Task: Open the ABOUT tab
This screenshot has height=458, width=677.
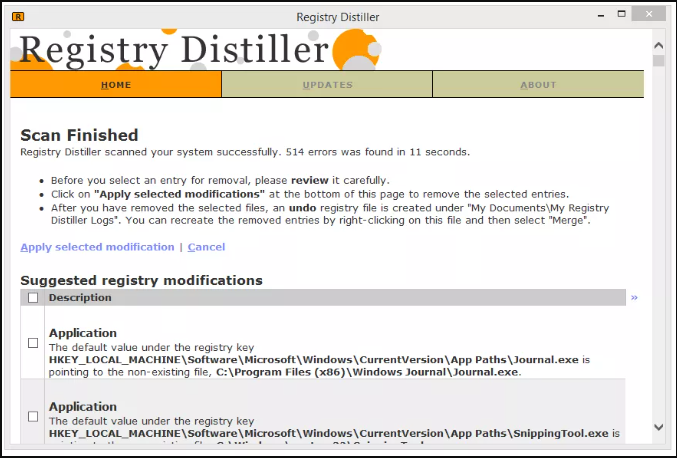Action: coord(538,85)
